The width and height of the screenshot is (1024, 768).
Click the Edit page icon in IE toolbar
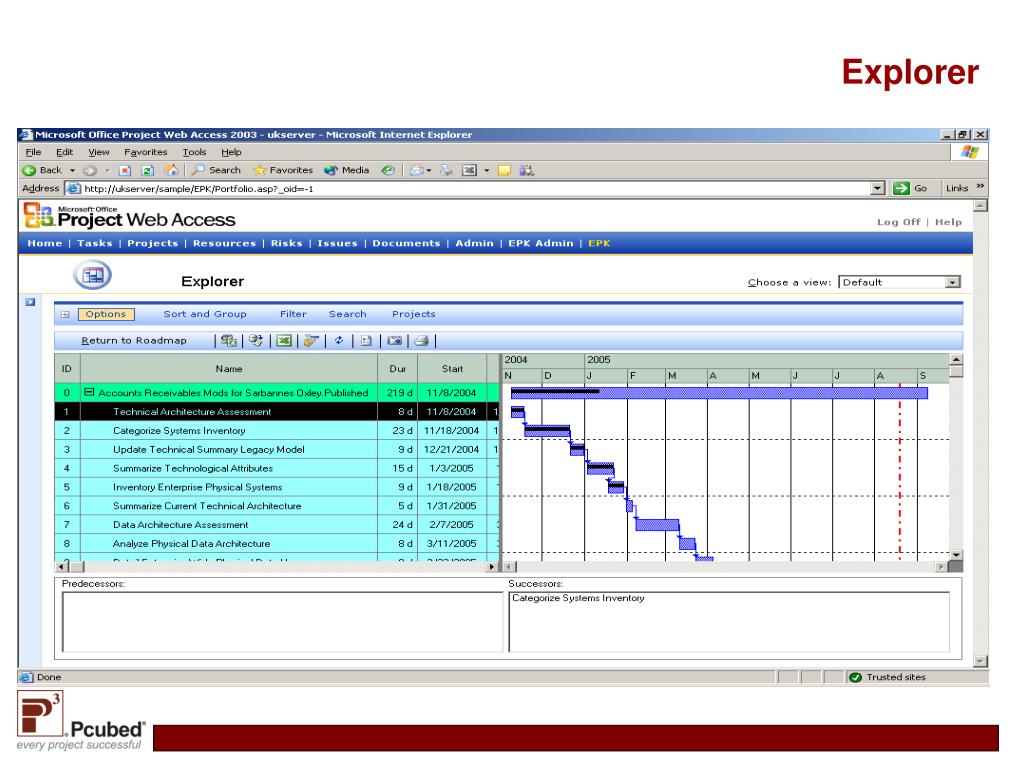[x=470, y=170]
